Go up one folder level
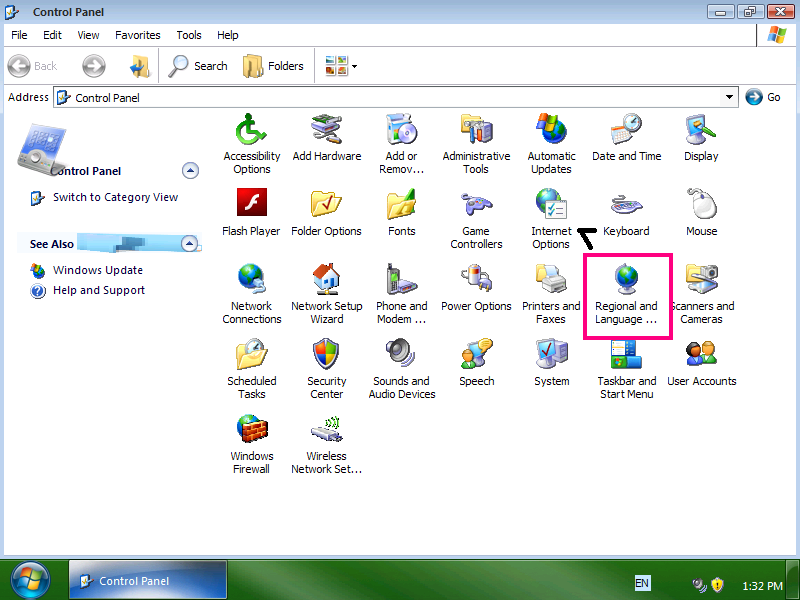The height and width of the screenshot is (600, 800). point(139,66)
